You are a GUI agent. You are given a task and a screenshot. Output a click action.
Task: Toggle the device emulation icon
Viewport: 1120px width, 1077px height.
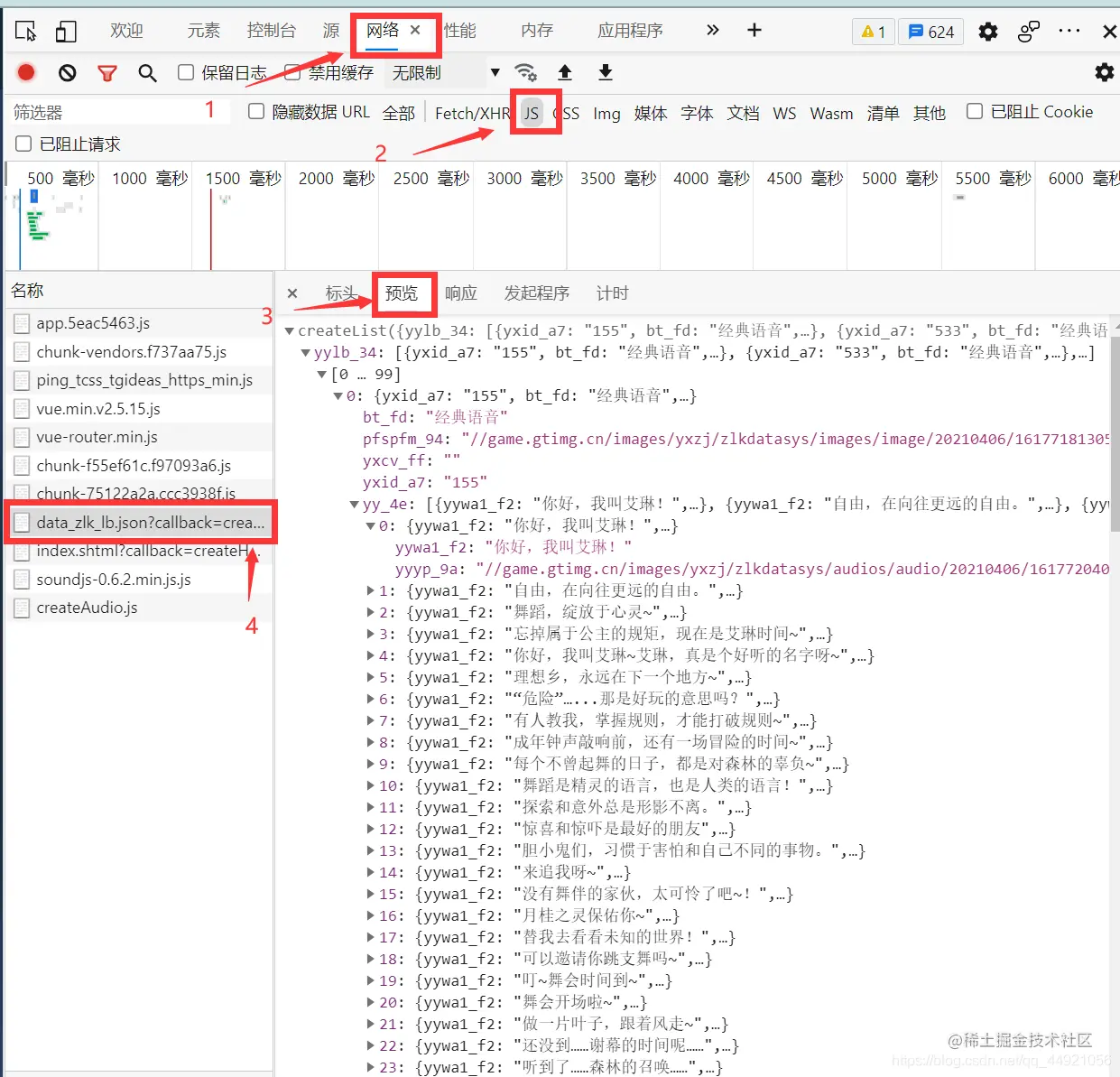pos(65,32)
